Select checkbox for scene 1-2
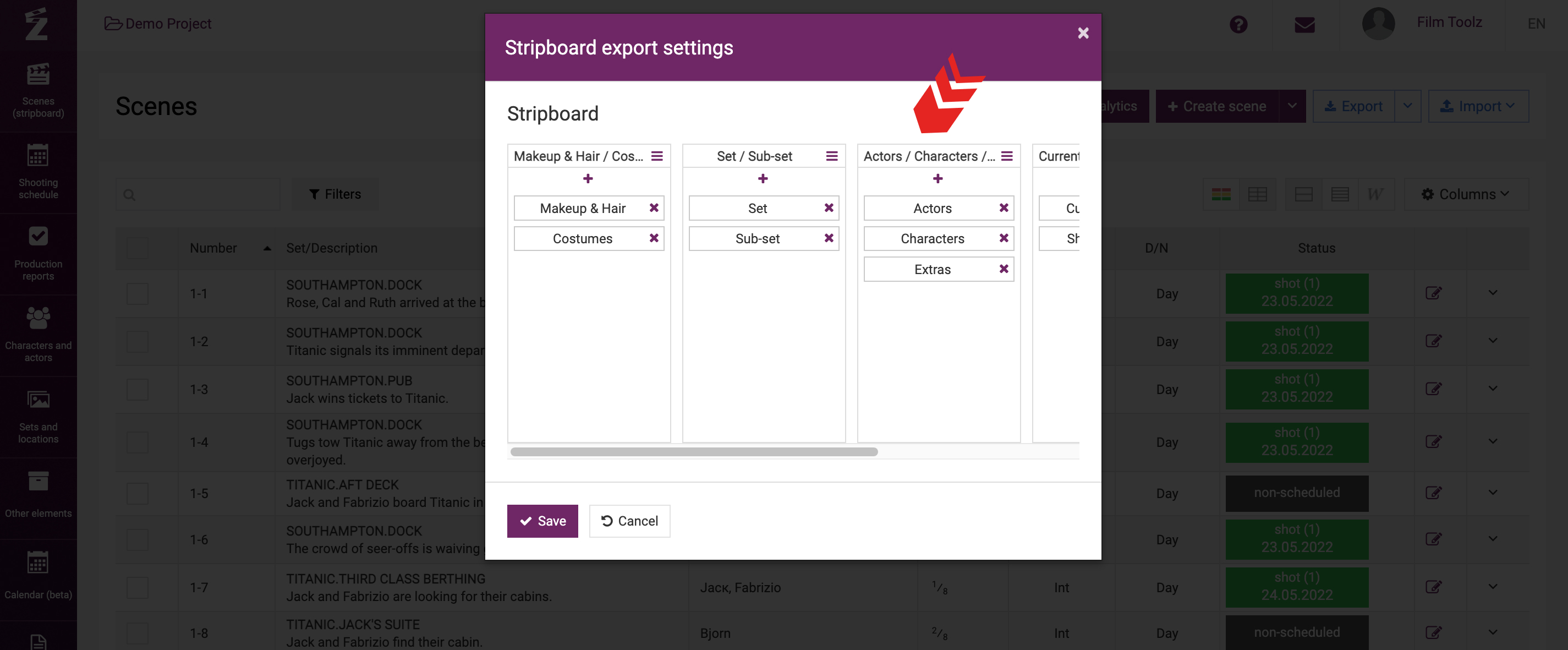Screen dimensions: 1568x650 click(x=138, y=341)
